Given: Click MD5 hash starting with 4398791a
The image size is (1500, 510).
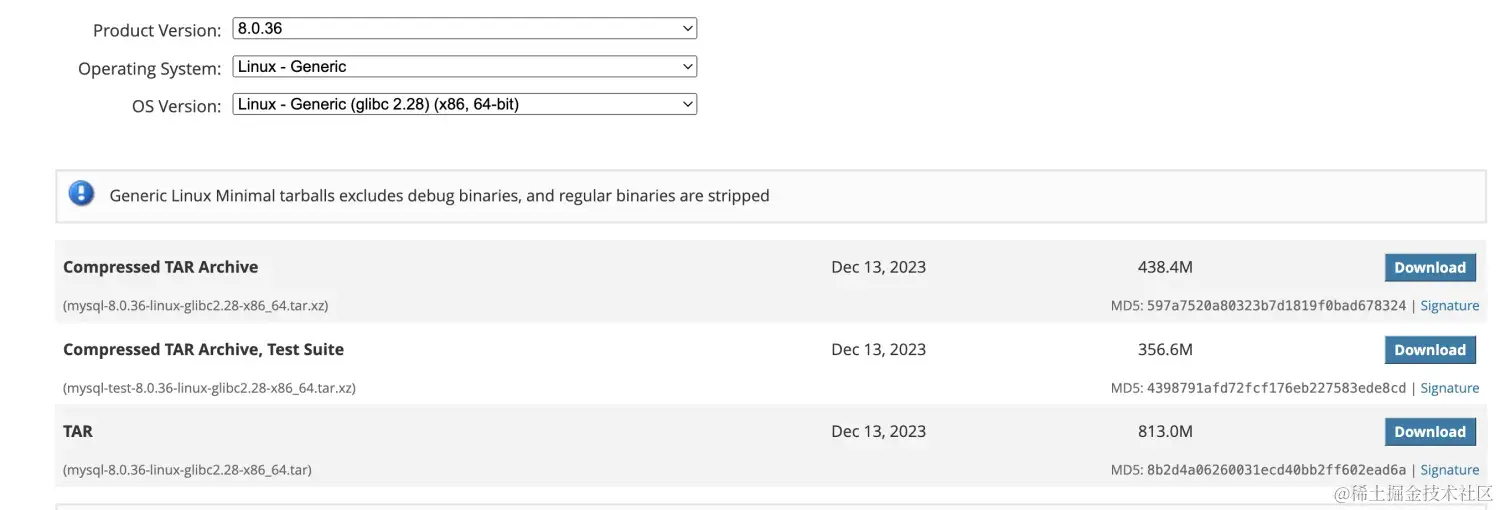Looking at the screenshot, I should click(x=1276, y=388).
